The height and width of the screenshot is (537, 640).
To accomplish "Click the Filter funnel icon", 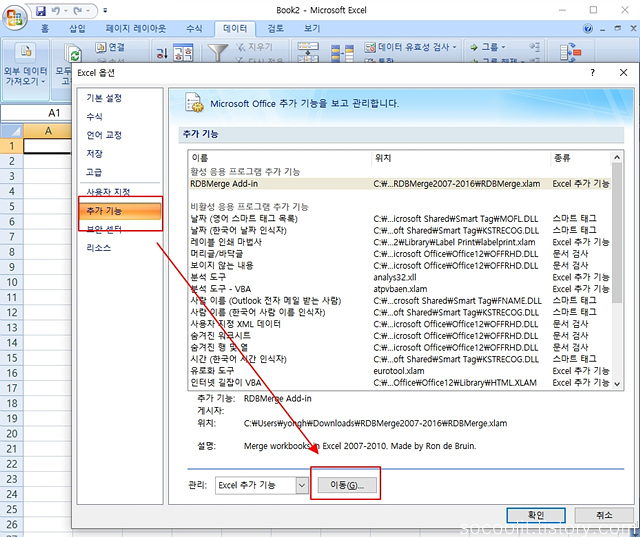I will (x=218, y=52).
